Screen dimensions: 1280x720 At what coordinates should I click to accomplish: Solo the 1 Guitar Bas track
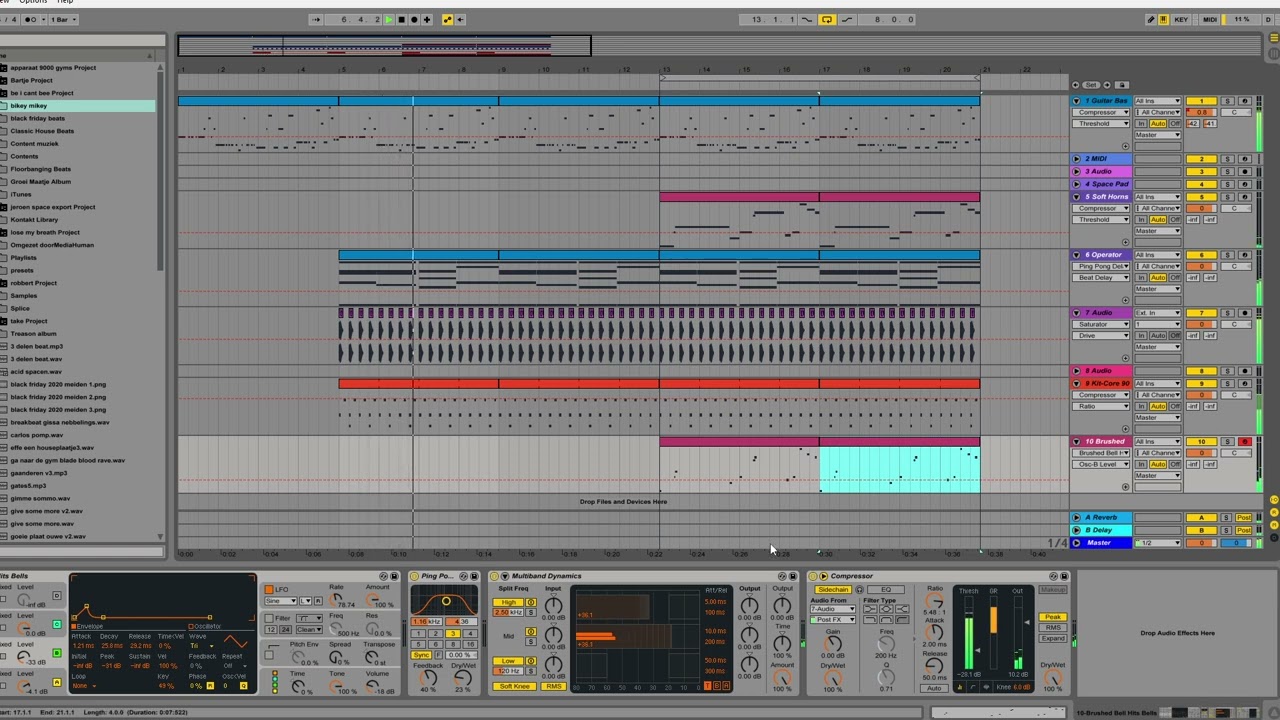1227,101
